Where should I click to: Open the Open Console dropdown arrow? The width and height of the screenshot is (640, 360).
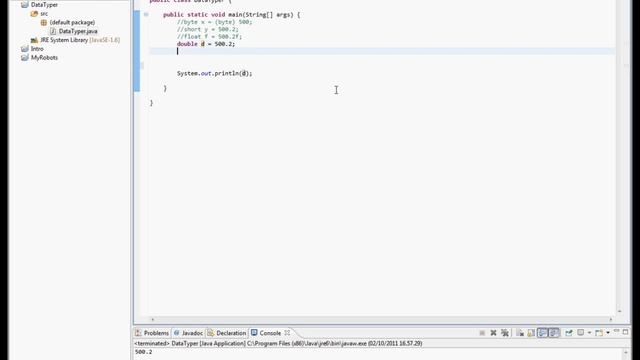tap(608, 333)
